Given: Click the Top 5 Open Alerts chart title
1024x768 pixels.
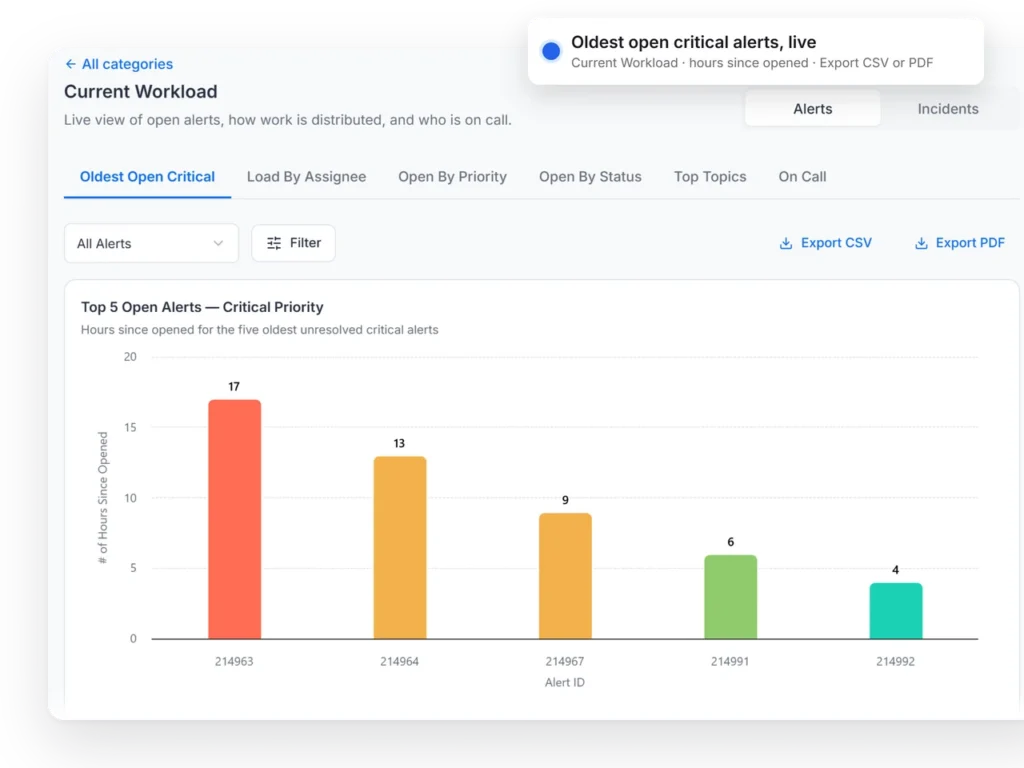Looking at the screenshot, I should [x=202, y=307].
